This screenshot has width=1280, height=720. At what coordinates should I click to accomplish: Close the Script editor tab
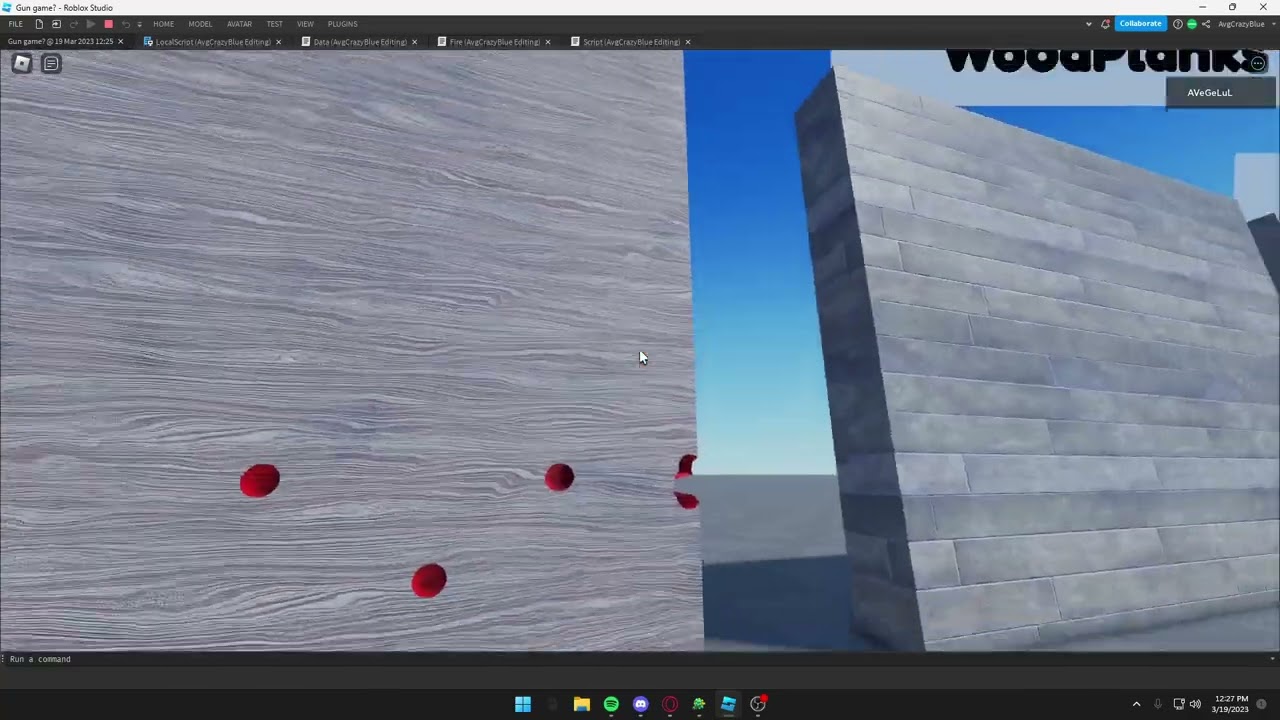point(687,42)
